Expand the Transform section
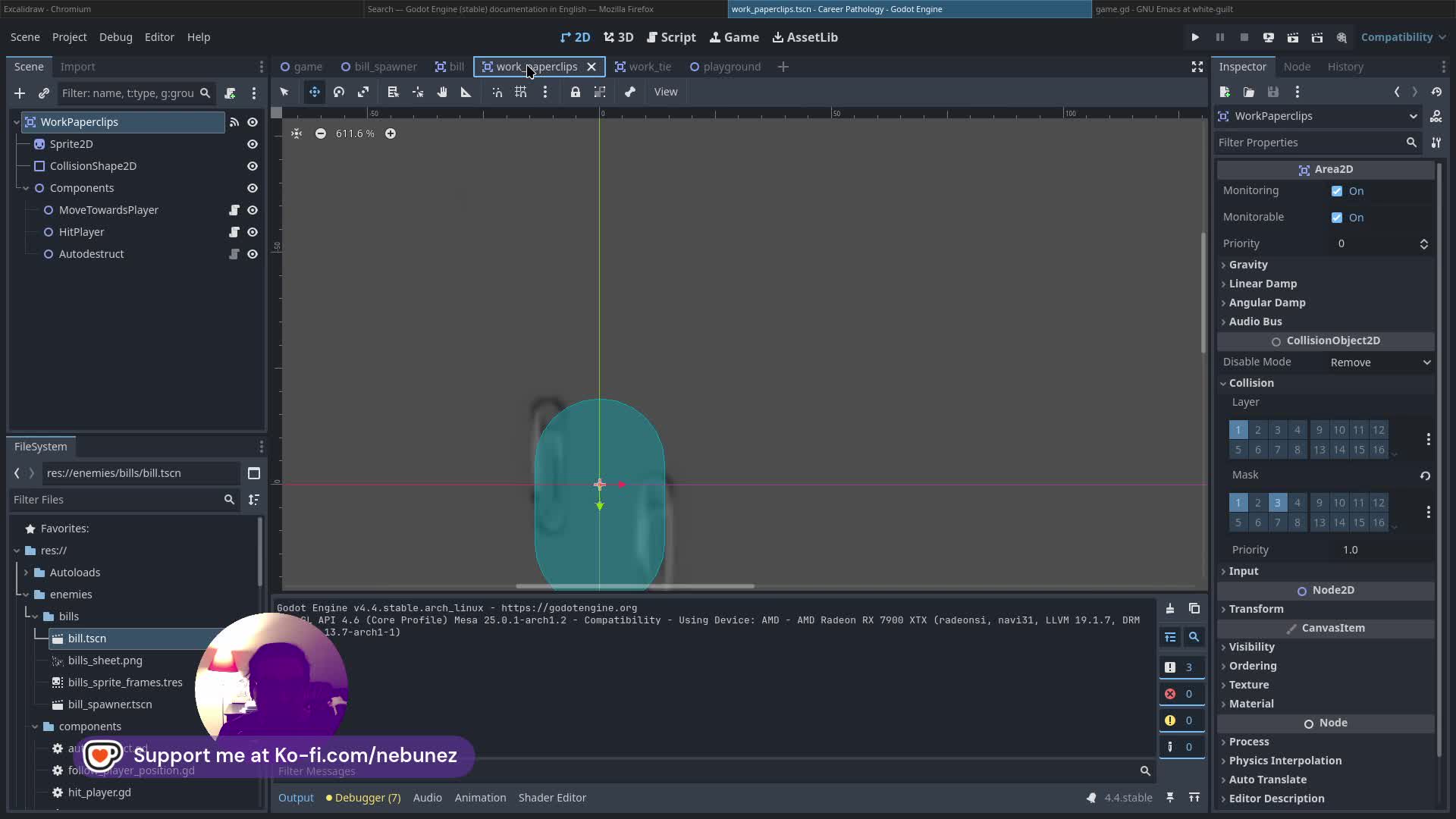 coord(1256,609)
